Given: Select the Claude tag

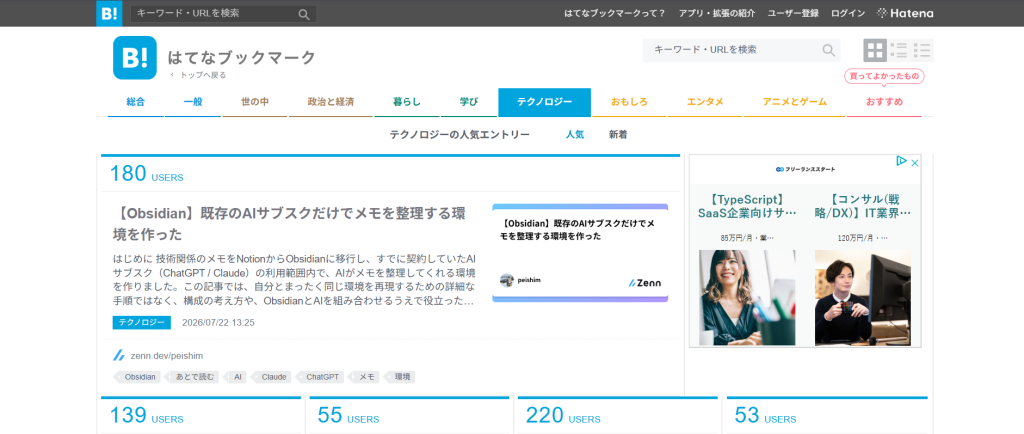Looking at the screenshot, I should [x=272, y=377].
